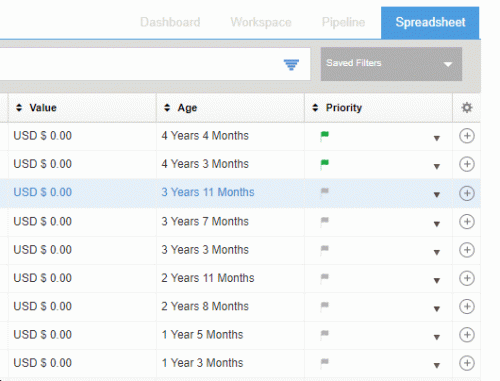This screenshot has height=381, width=500.
Task: Click the Value column header label
Action: click(x=43, y=108)
